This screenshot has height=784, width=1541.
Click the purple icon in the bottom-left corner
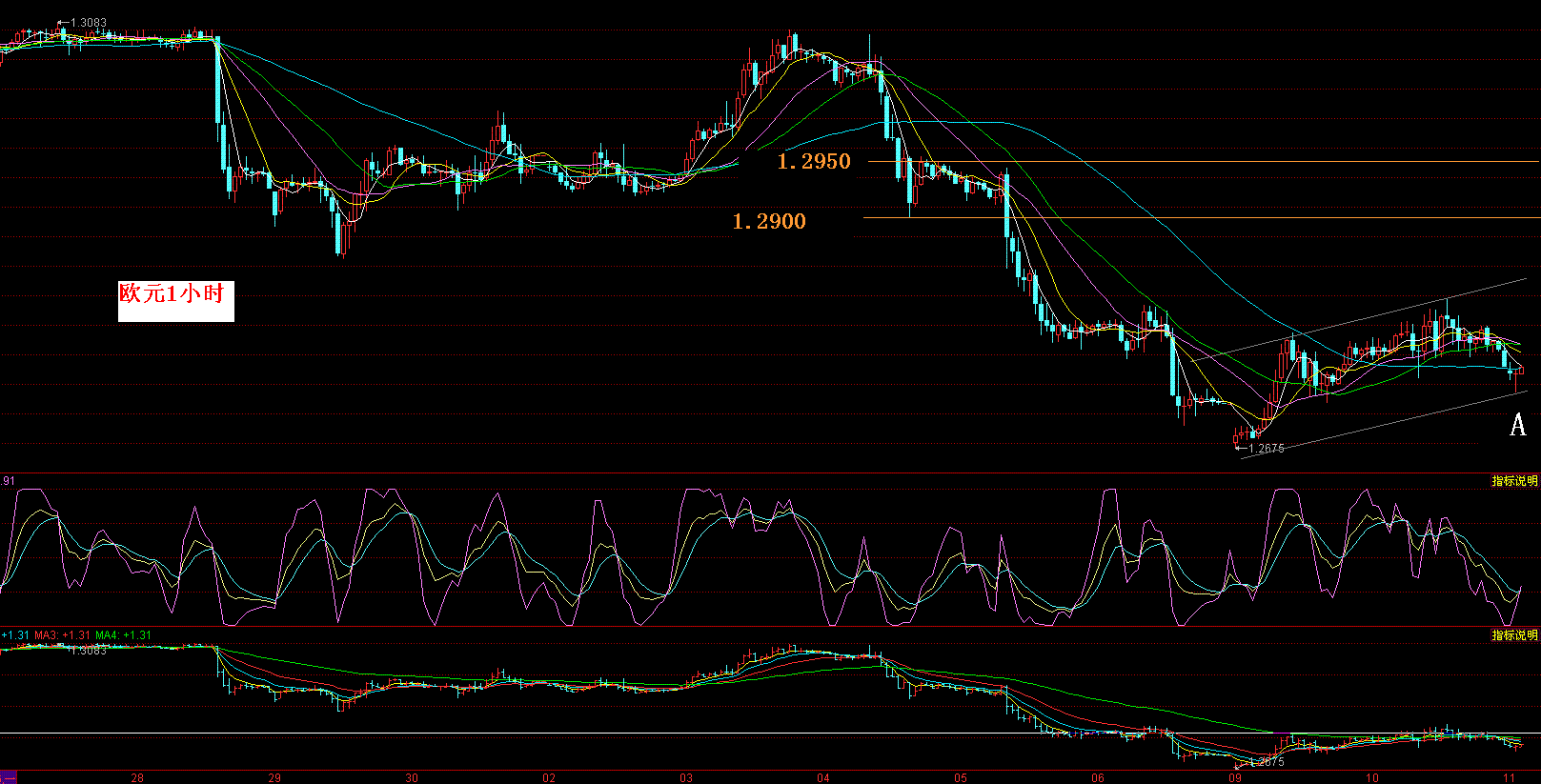pos(9,777)
